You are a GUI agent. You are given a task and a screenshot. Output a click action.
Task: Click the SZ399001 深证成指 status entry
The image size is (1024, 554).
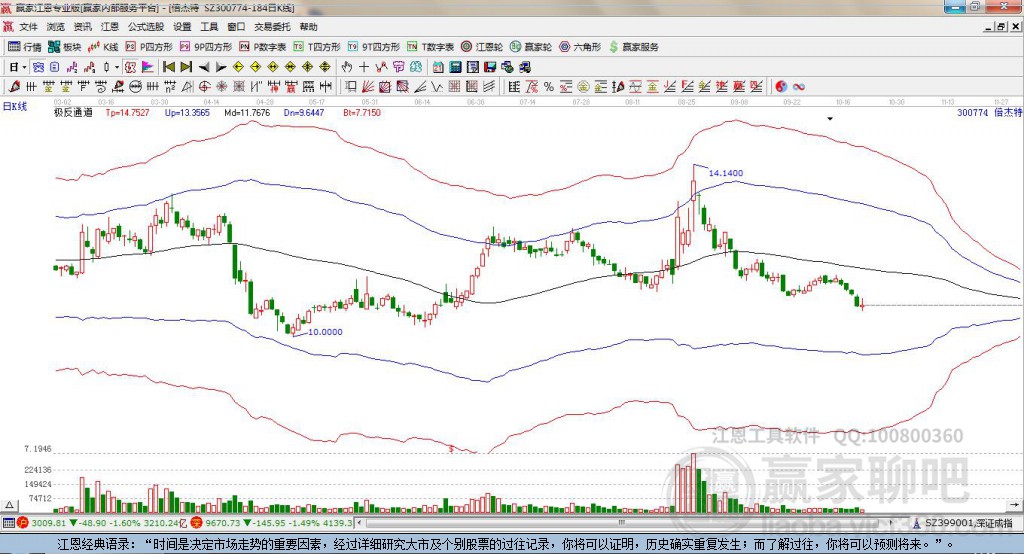[x=963, y=523]
